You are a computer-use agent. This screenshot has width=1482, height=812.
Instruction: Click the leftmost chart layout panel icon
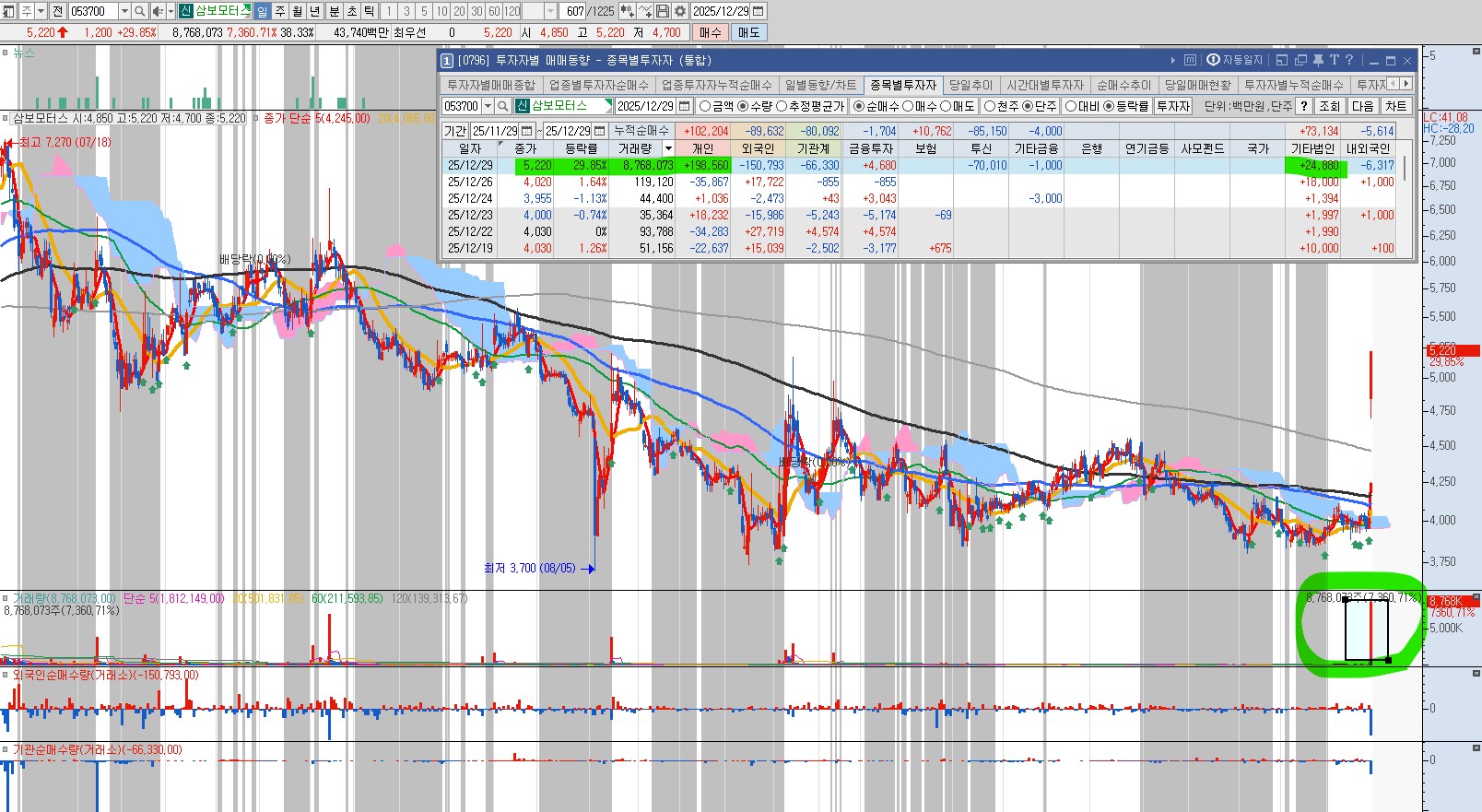point(9,11)
